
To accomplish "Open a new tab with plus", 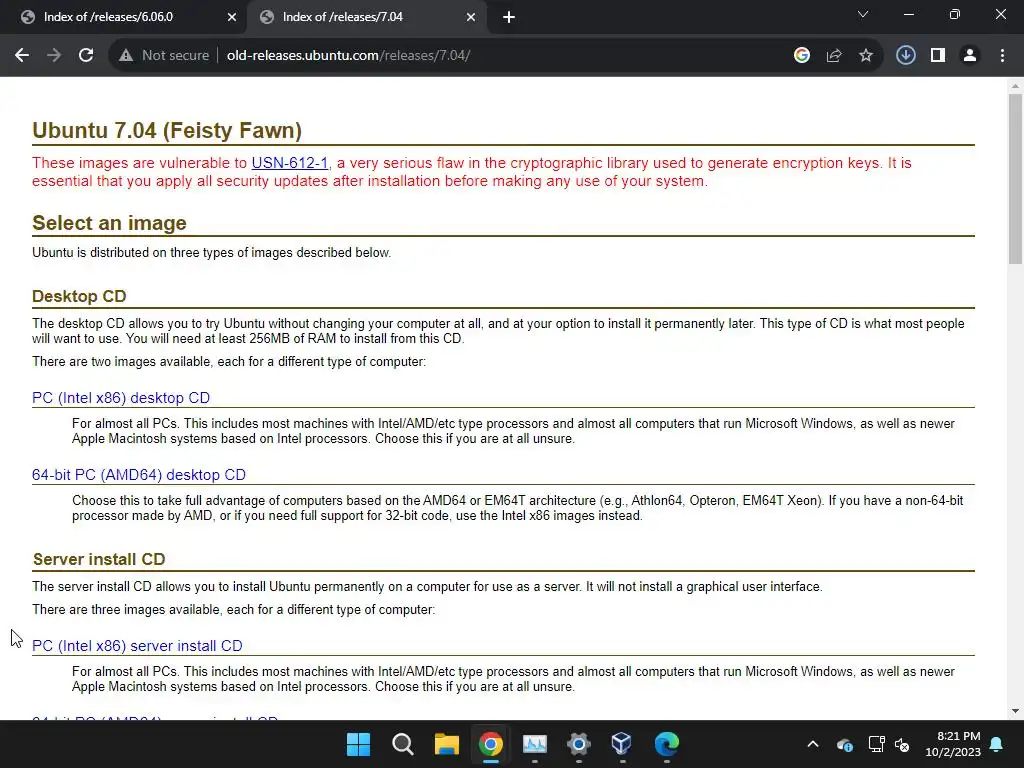I will pos(509,17).
